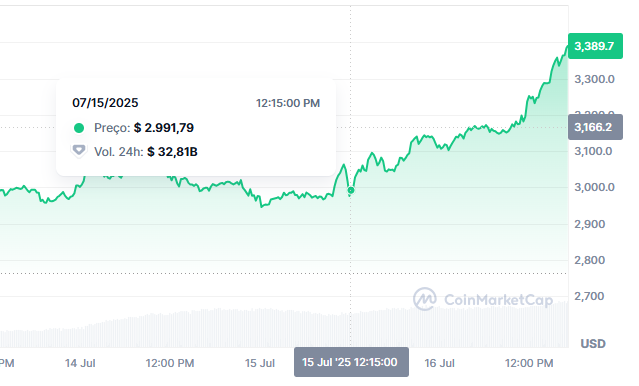Screen dimensions: 639x386
Task: Click the green data point on chart line
Action: [x=350, y=190]
